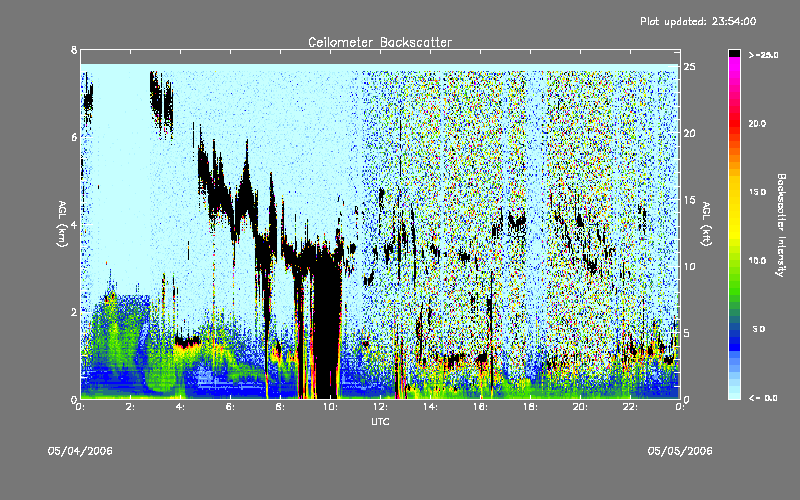Click the '10.0' colorbar scale label
Viewport: 800px width, 500px height.
[757, 261]
